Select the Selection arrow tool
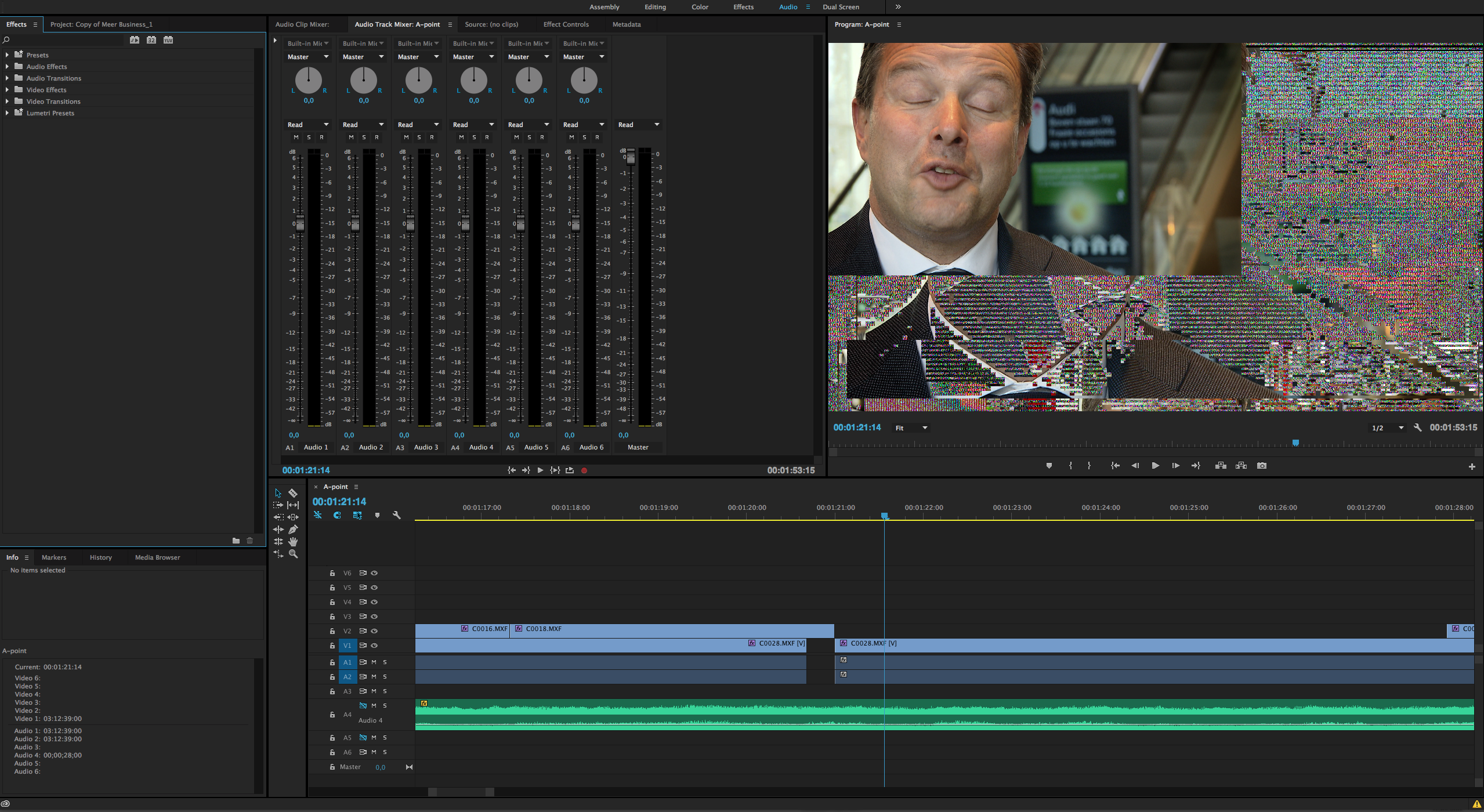 (x=278, y=493)
